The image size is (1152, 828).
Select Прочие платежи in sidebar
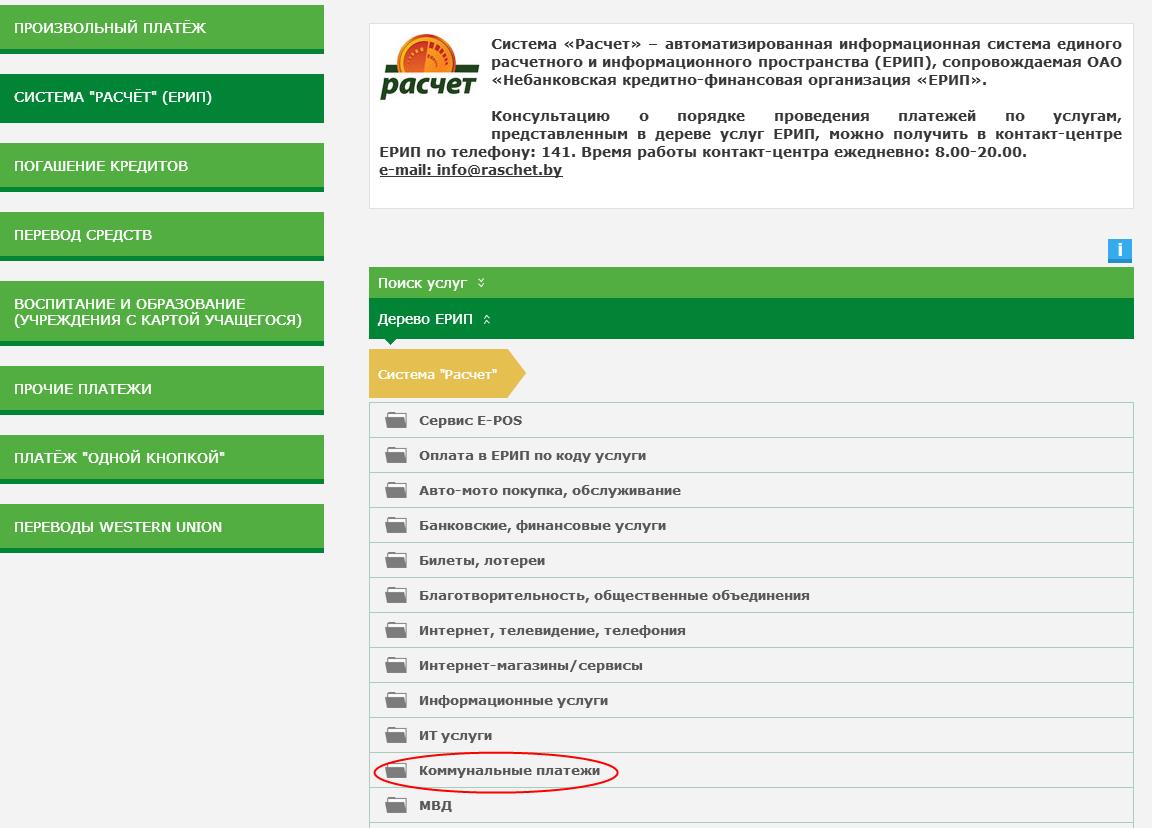tap(162, 390)
